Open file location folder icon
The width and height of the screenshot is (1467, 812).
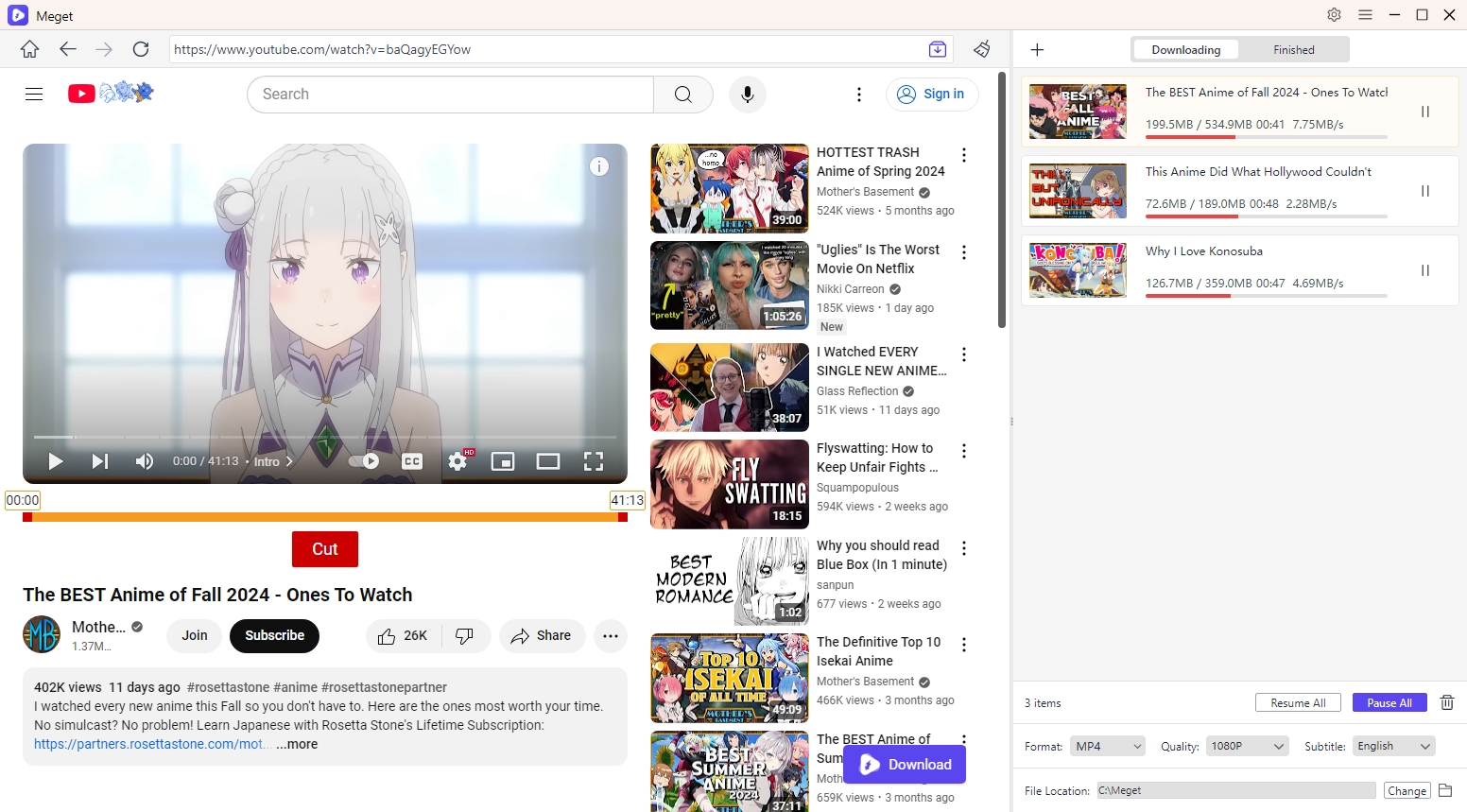(x=1445, y=790)
